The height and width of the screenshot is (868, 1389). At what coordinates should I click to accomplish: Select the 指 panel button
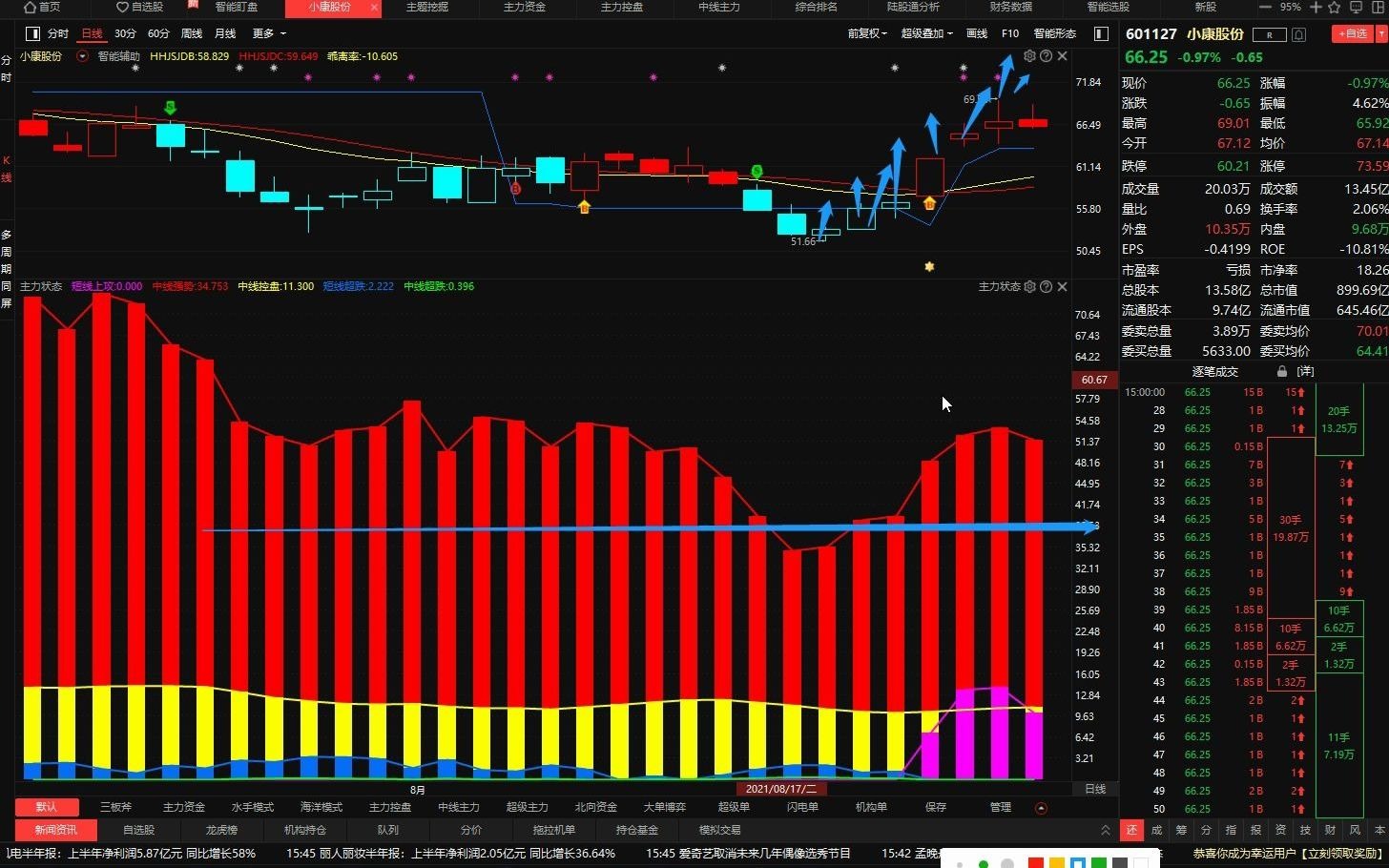(x=1231, y=830)
